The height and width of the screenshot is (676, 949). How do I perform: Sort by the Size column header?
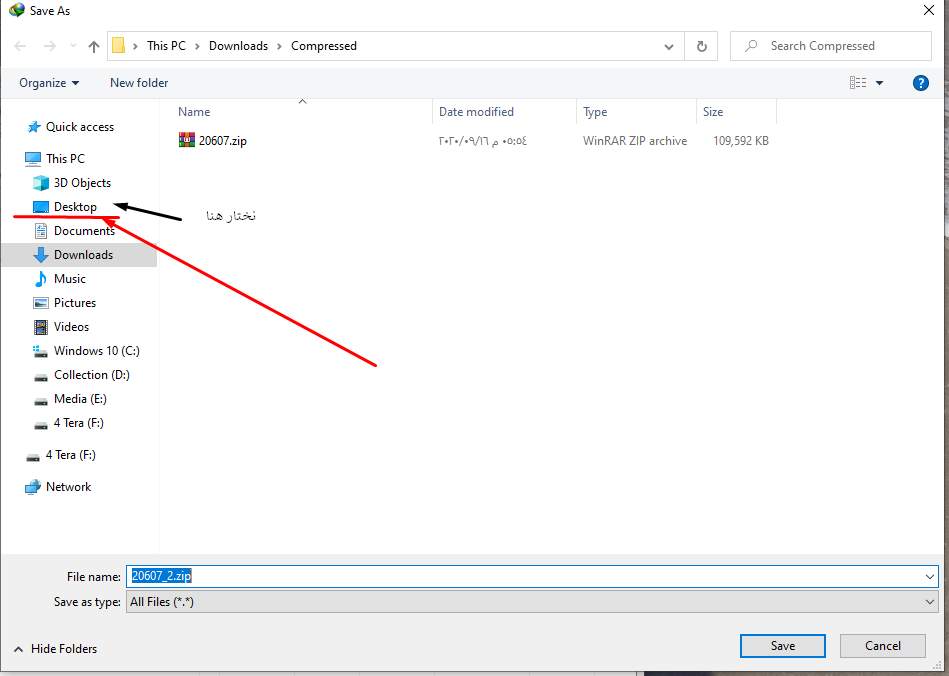[x=713, y=112]
